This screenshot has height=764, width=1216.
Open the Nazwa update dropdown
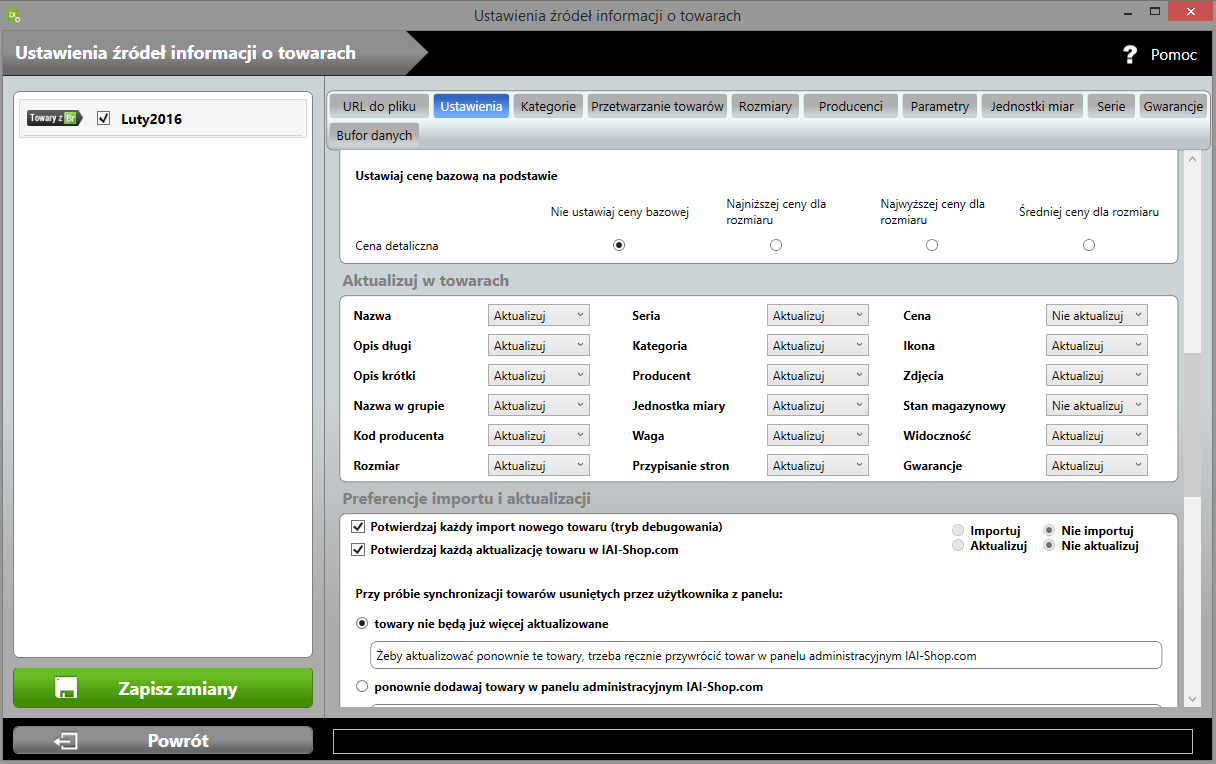coord(539,316)
